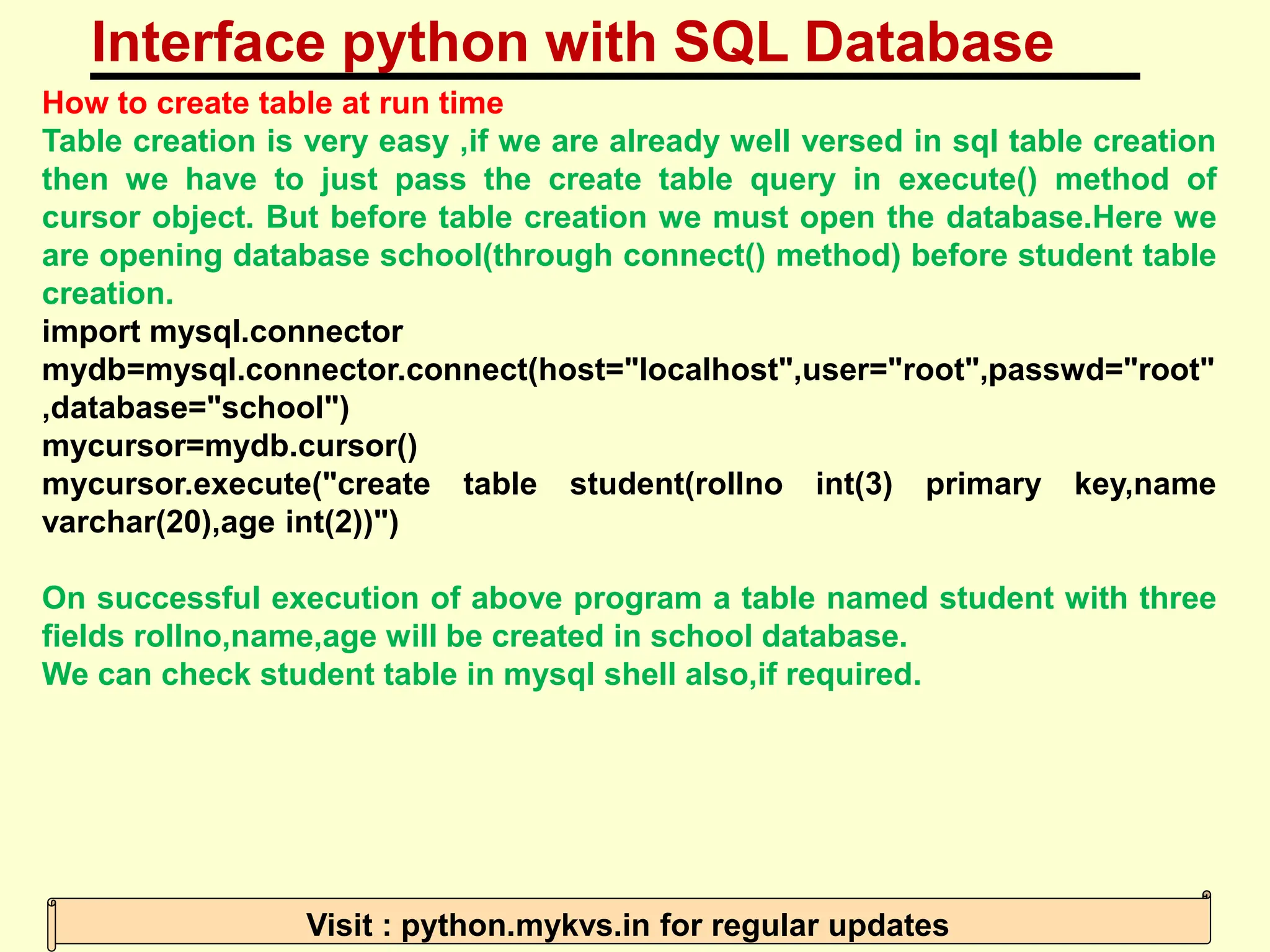Click the 'mydb=mysql.connector.connect' code text
This screenshot has width=1270, height=952.
285,370
